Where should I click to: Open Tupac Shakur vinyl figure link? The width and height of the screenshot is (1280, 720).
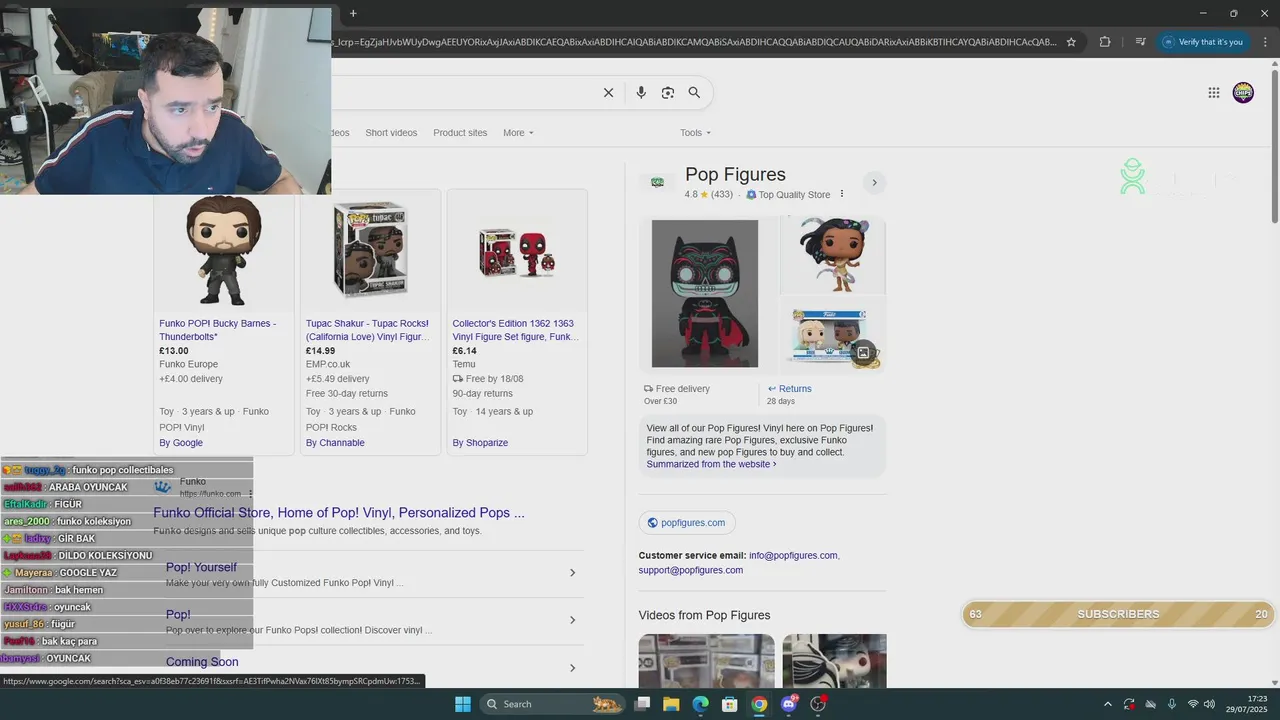[367, 330]
